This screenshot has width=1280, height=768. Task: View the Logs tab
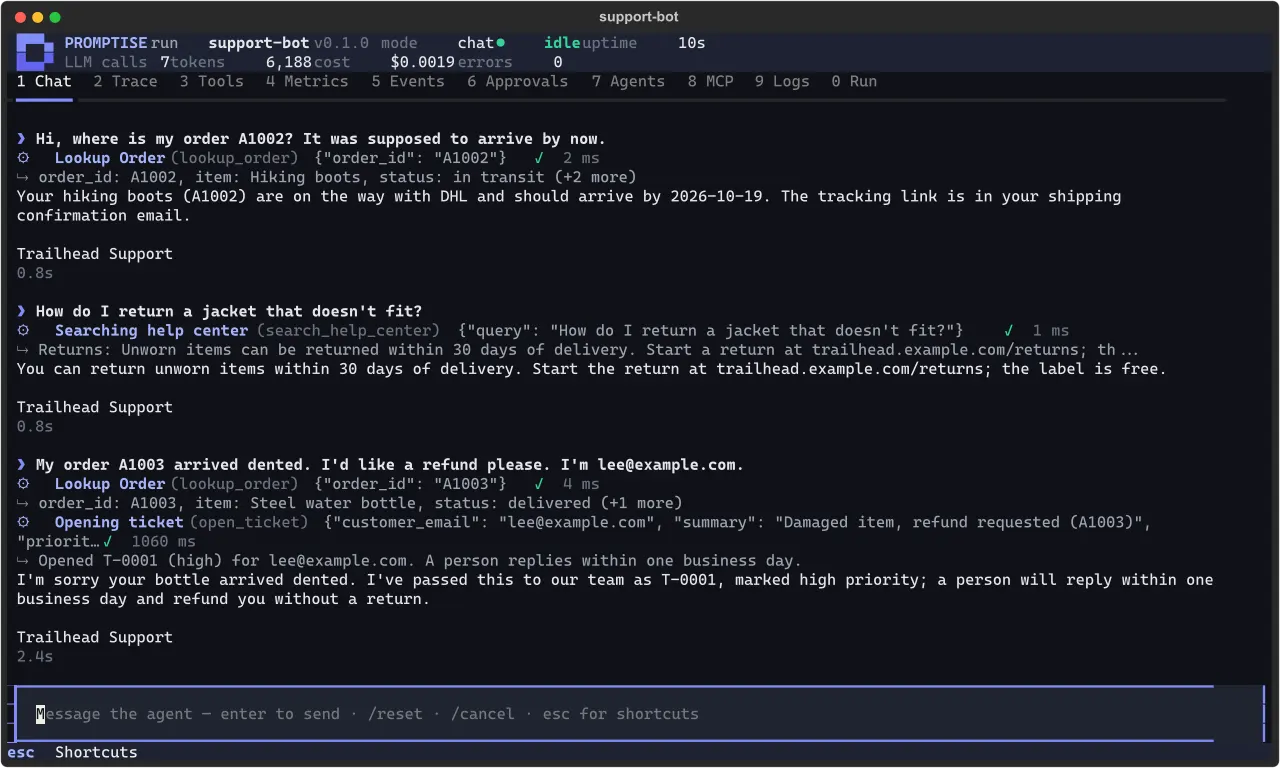[782, 82]
